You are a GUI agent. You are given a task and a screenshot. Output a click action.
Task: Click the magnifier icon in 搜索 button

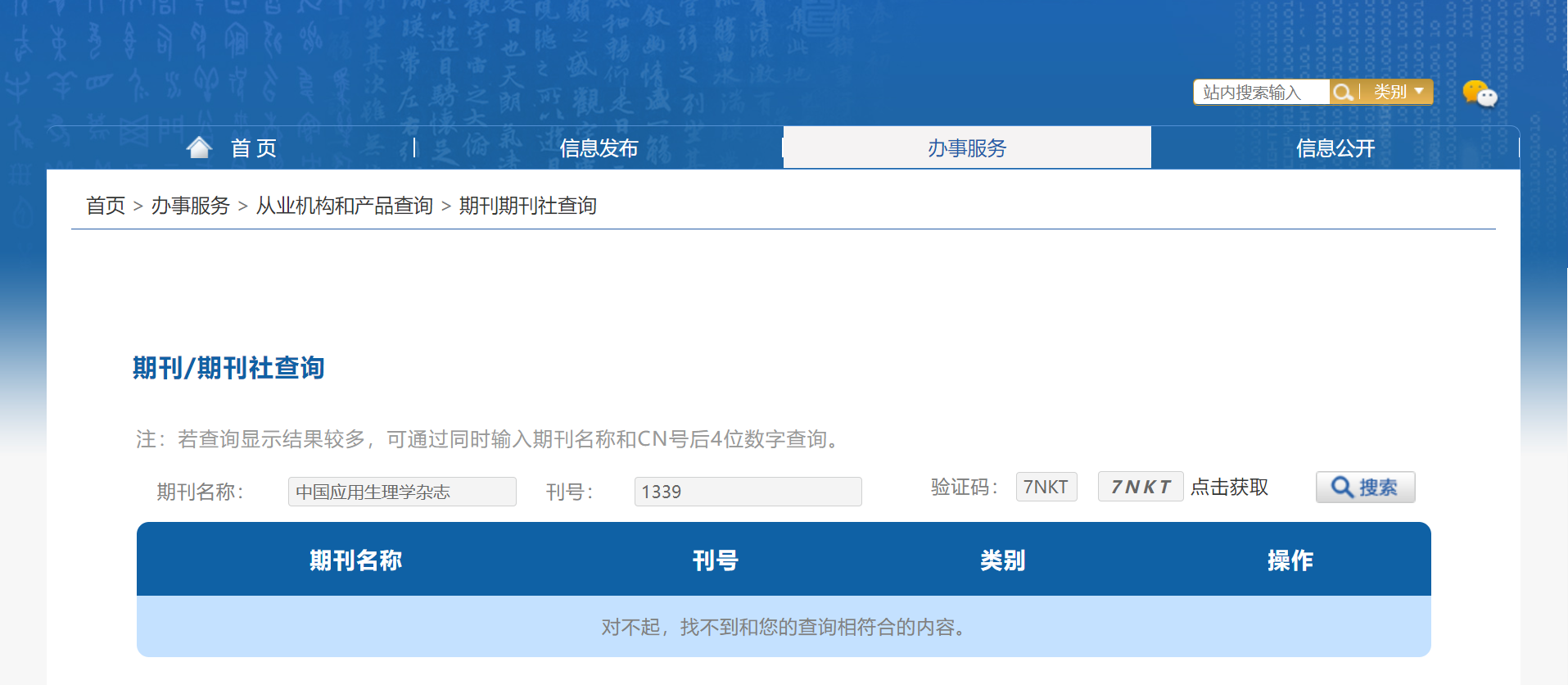(1341, 488)
